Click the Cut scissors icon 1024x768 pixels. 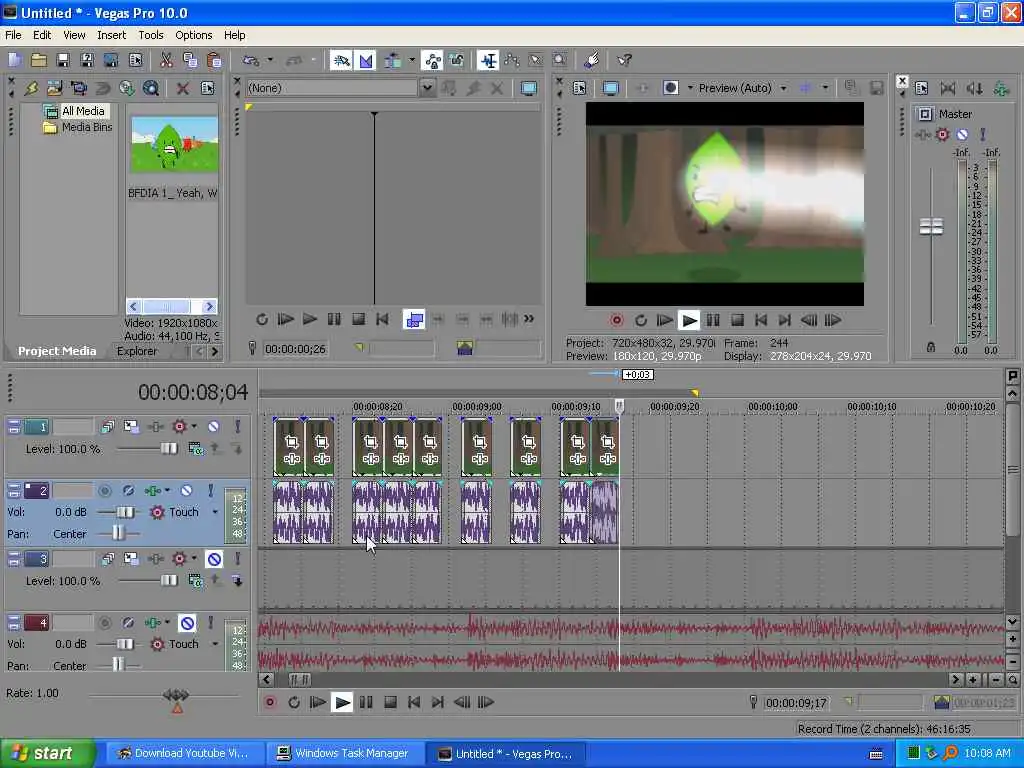[167, 60]
